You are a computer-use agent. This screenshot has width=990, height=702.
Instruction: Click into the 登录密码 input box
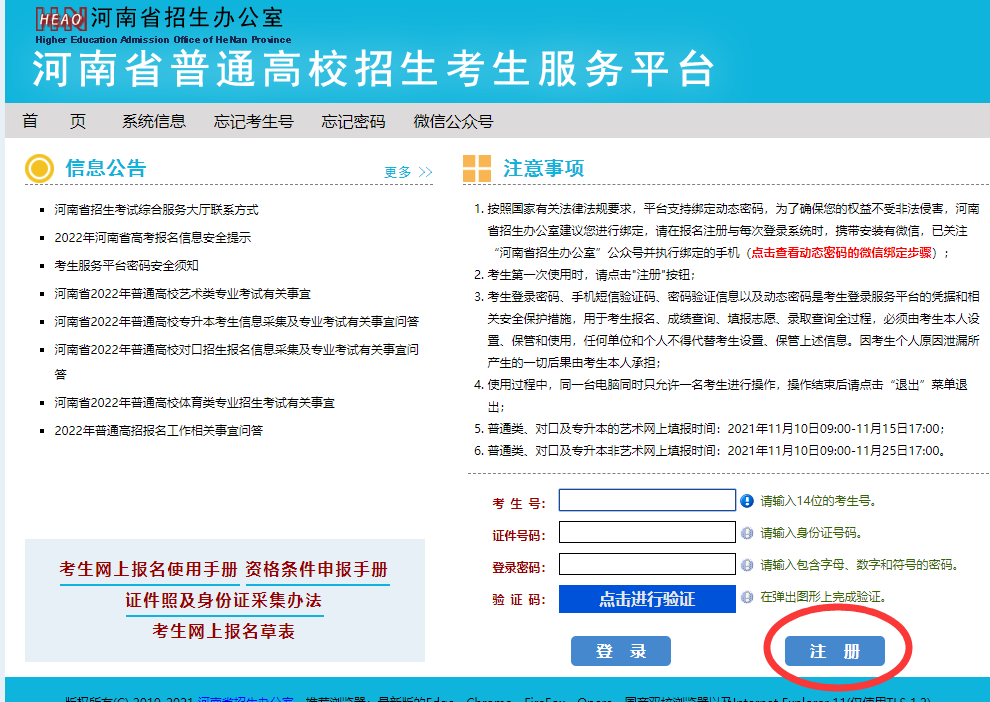coord(647,564)
